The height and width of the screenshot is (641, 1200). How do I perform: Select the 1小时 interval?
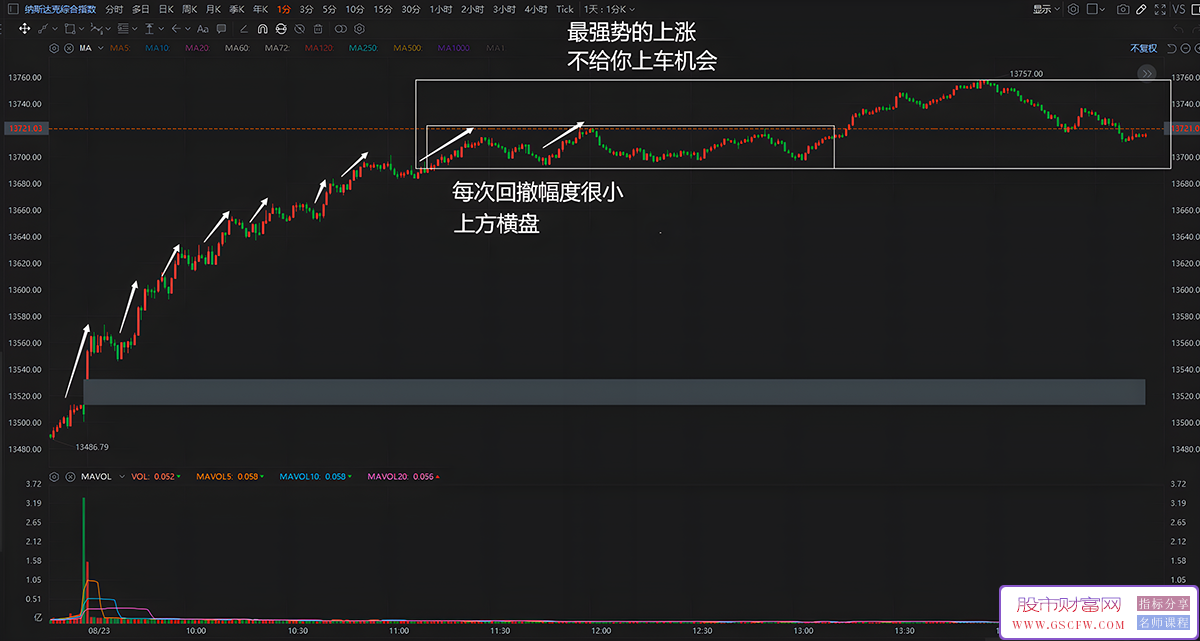point(441,9)
